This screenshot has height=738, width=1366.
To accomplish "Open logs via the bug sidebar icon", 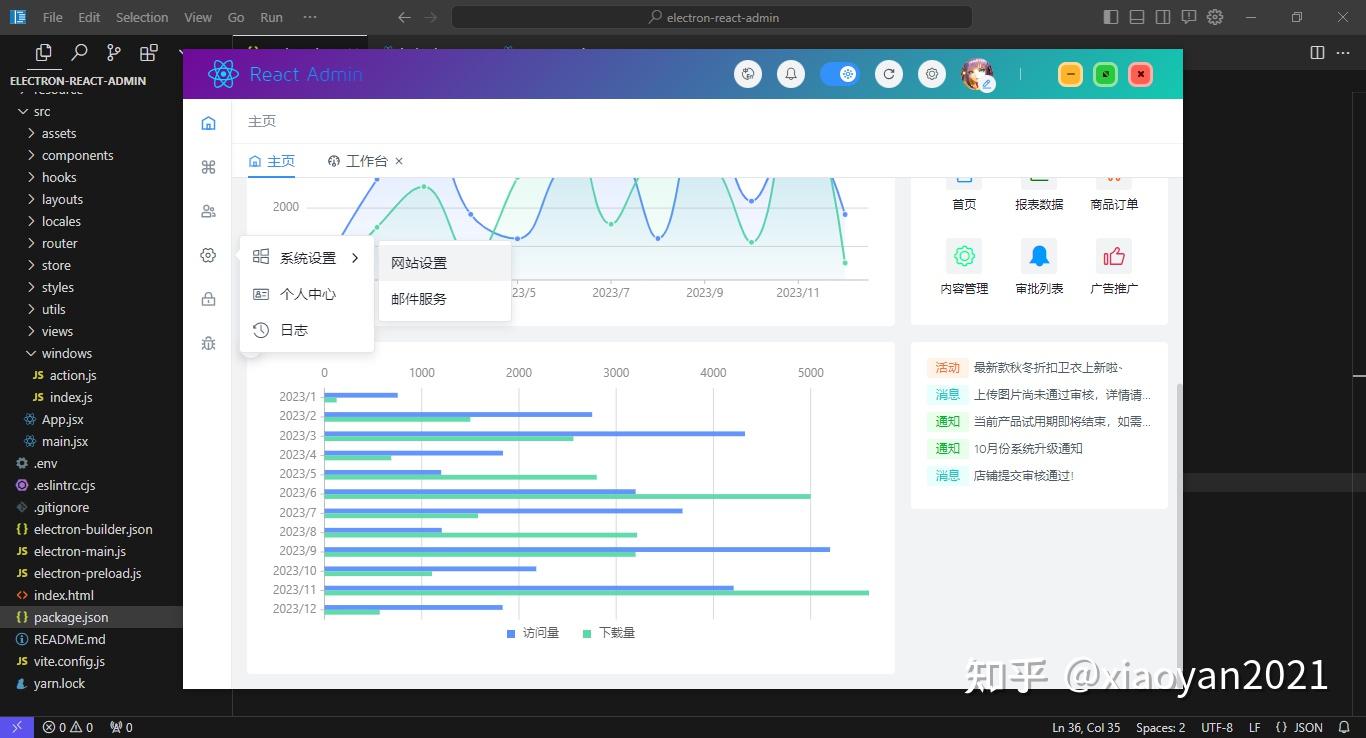I will coord(208,342).
